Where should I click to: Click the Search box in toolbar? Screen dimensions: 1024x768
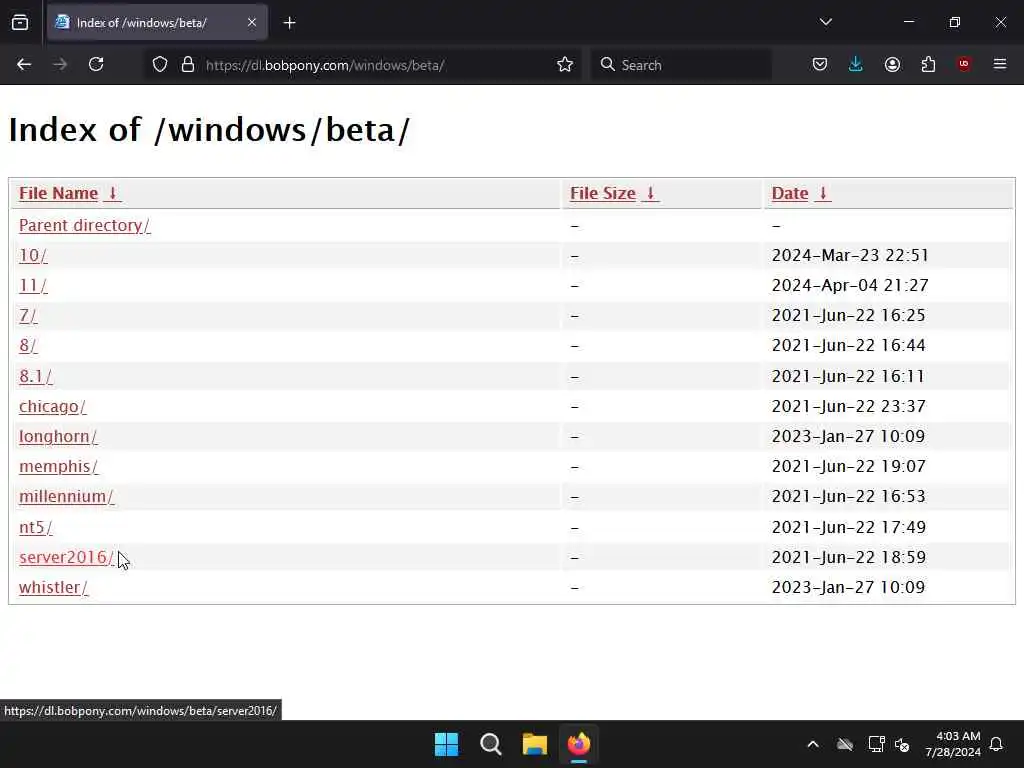coord(681,65)
